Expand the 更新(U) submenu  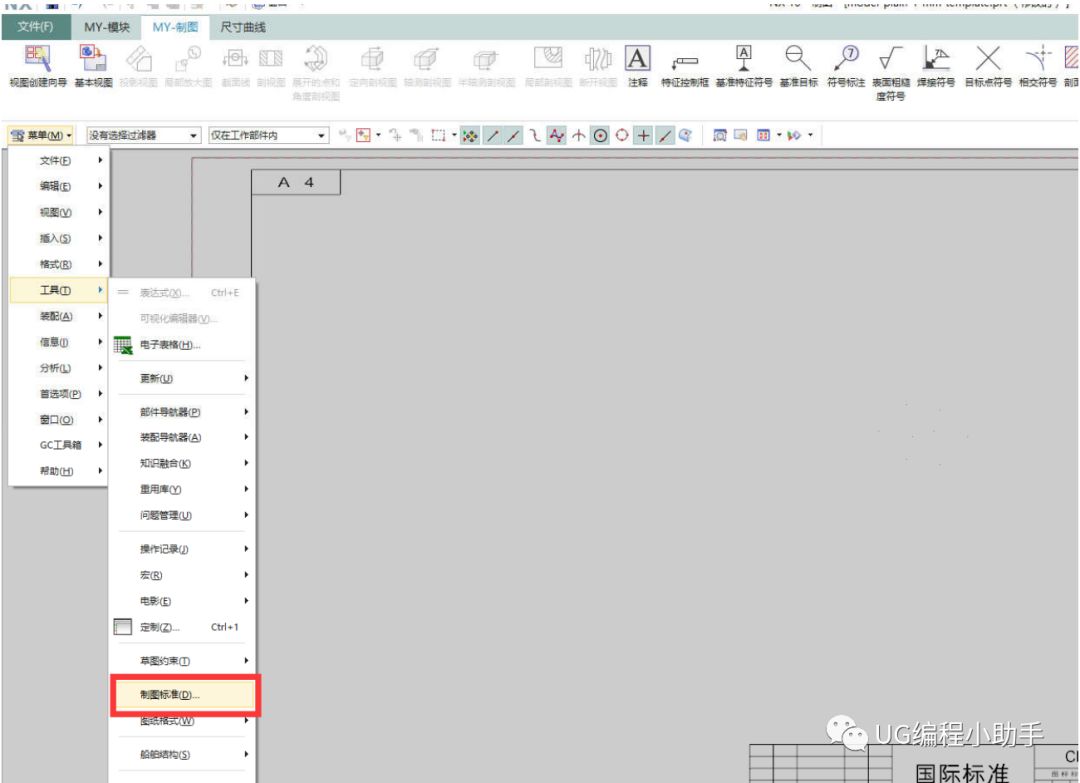(183, 378)
